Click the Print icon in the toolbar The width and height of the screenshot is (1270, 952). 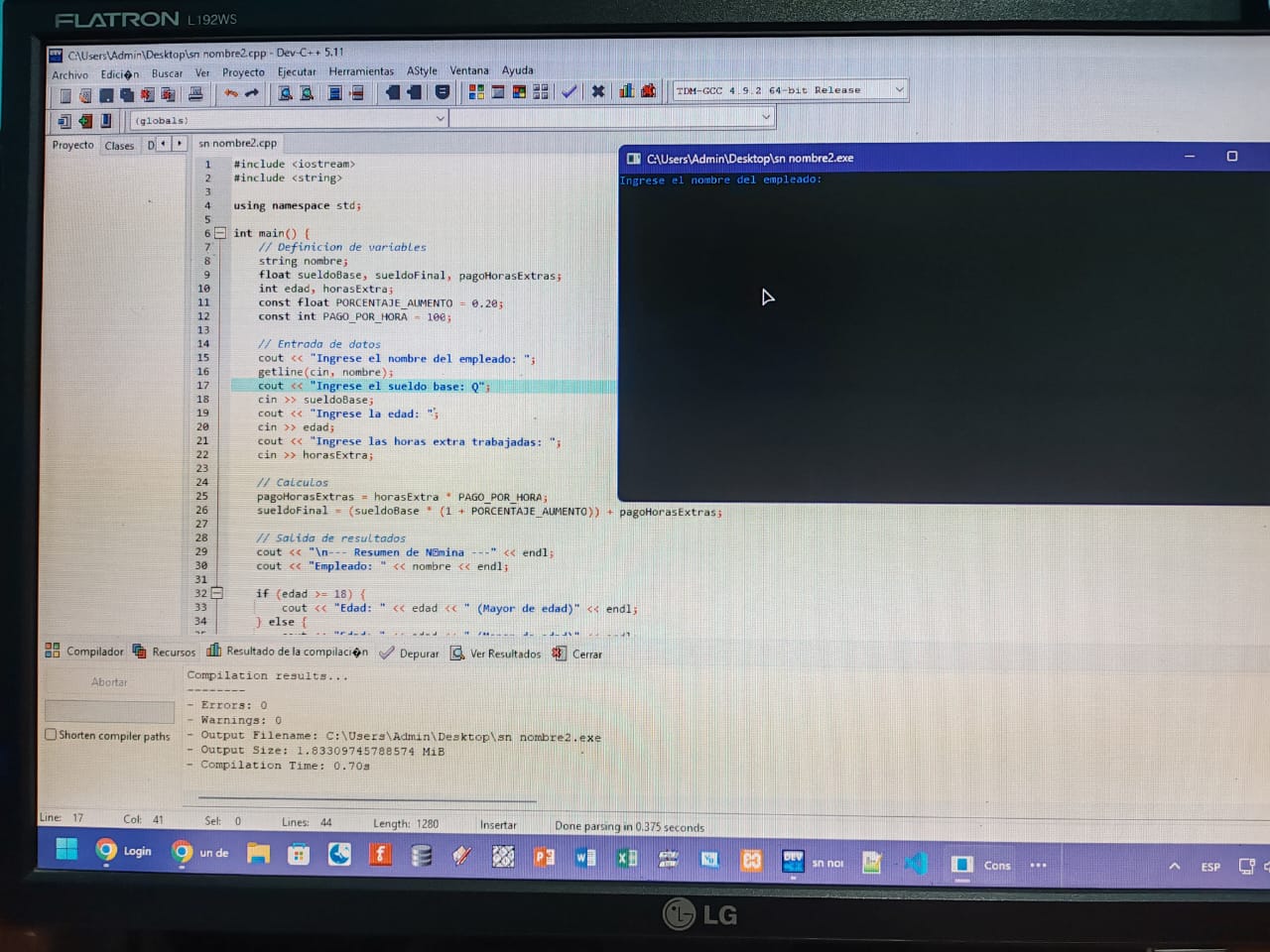click(195, 94)
